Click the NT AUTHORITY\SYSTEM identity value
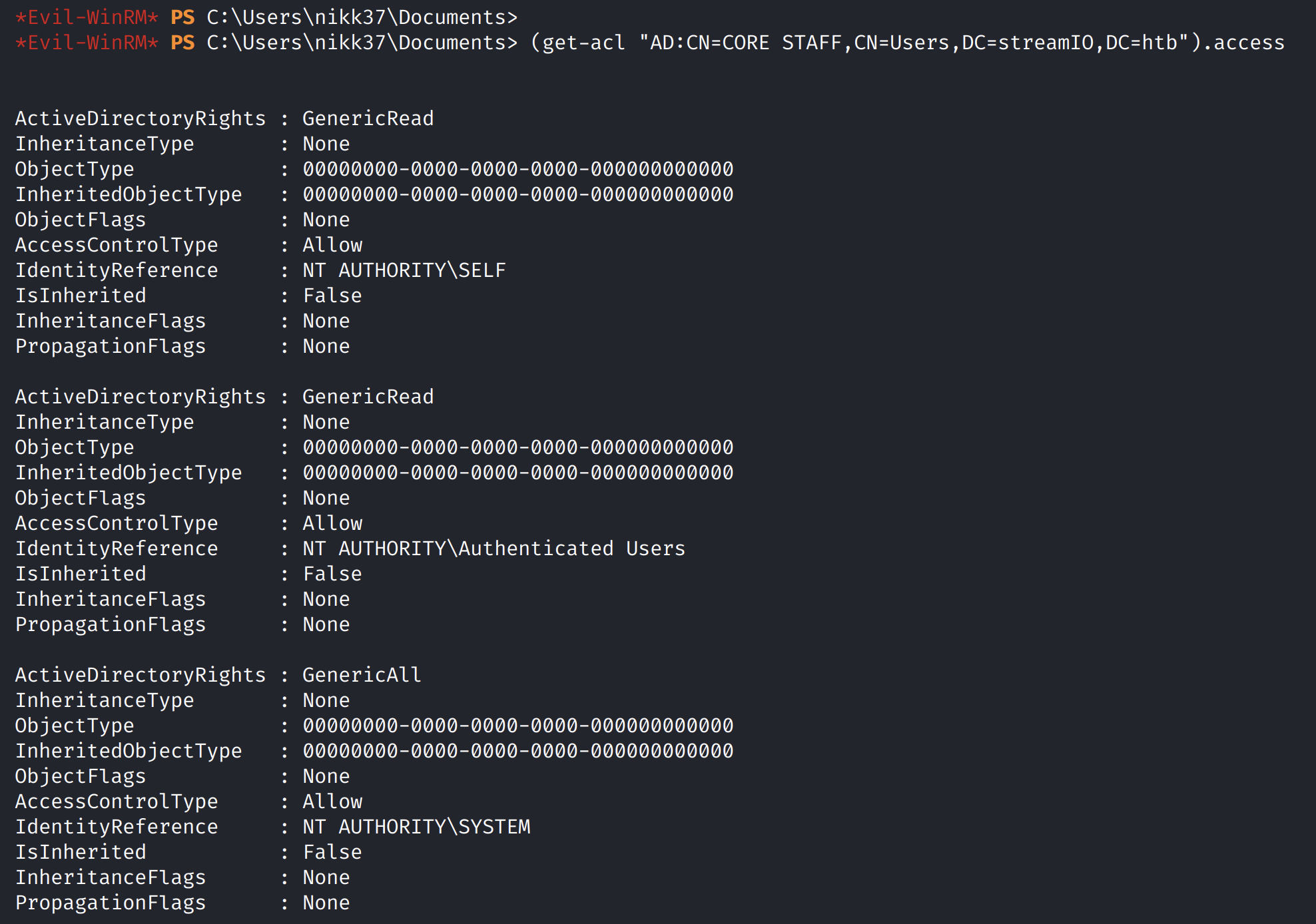The height and width of the screenshot is (924, 1316). point(416,827)
